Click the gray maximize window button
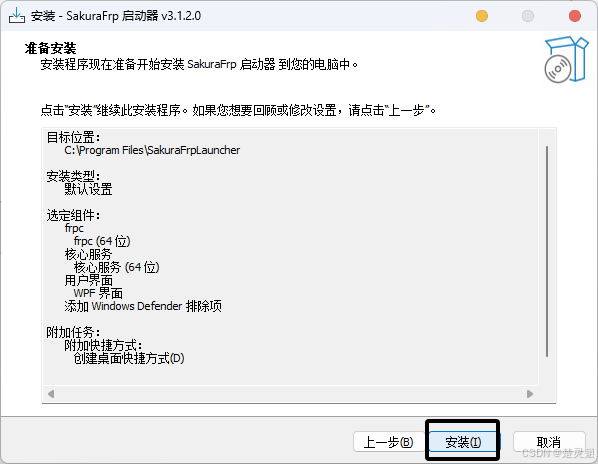This screenshot has height=464, width=598. pyautogui.click(x=528, y=16)
